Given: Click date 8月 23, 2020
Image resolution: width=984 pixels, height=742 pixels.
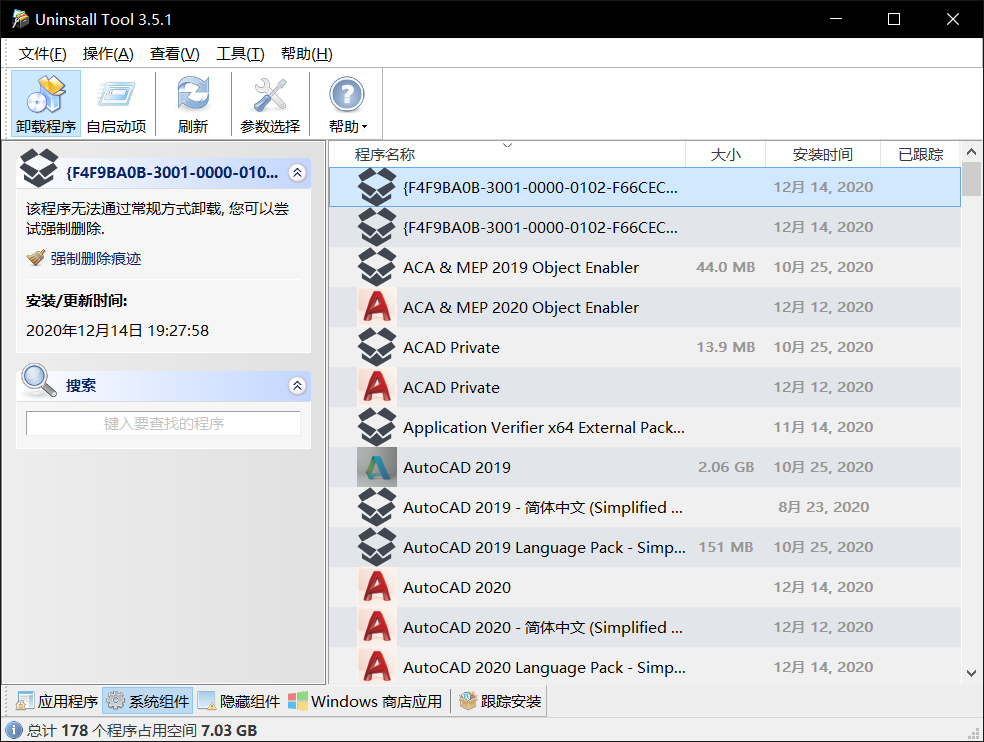Looking at the screenshot, I should pos(823,507).
